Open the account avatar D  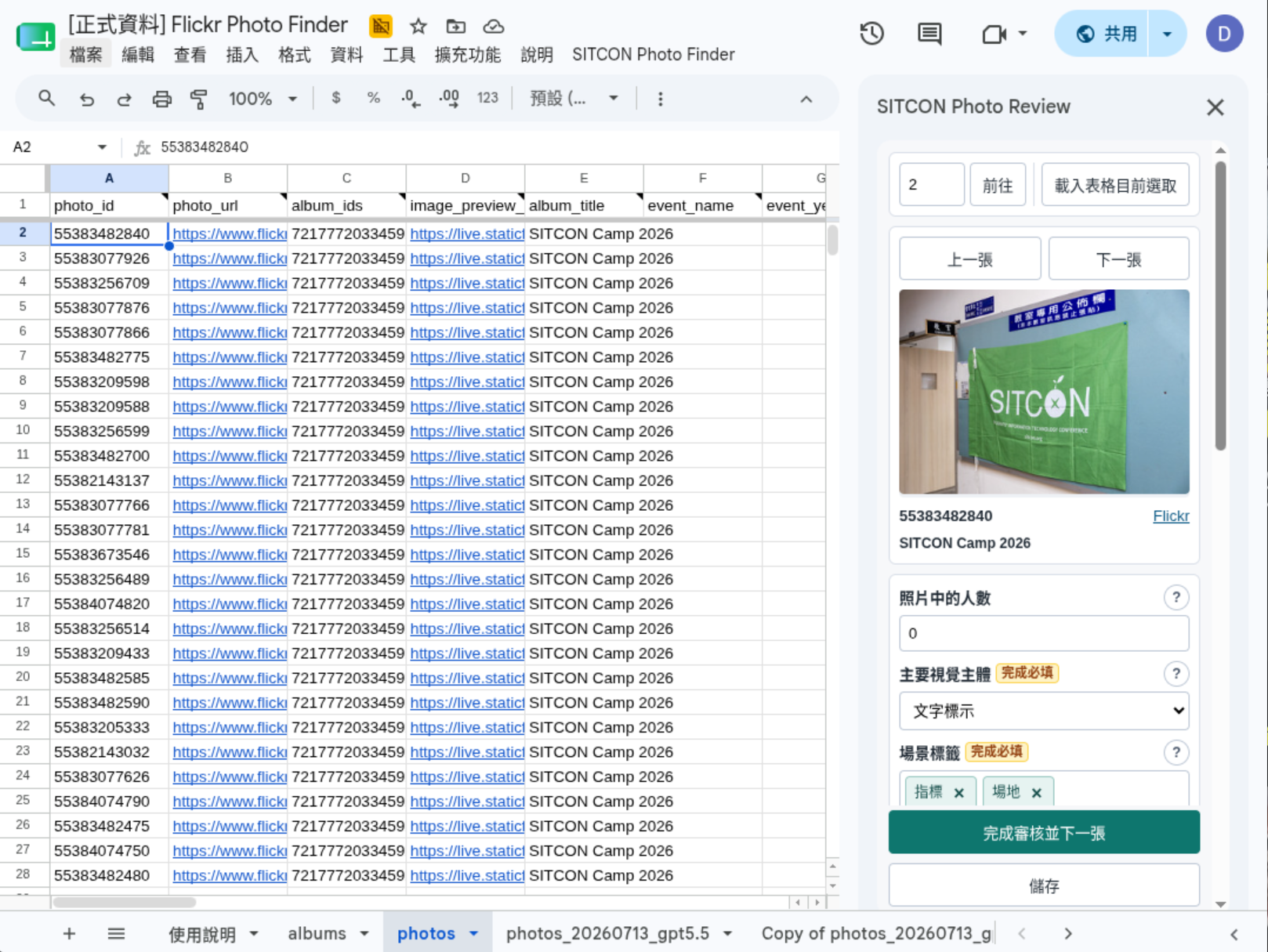pyautogui.click(x=1225, y=34)
